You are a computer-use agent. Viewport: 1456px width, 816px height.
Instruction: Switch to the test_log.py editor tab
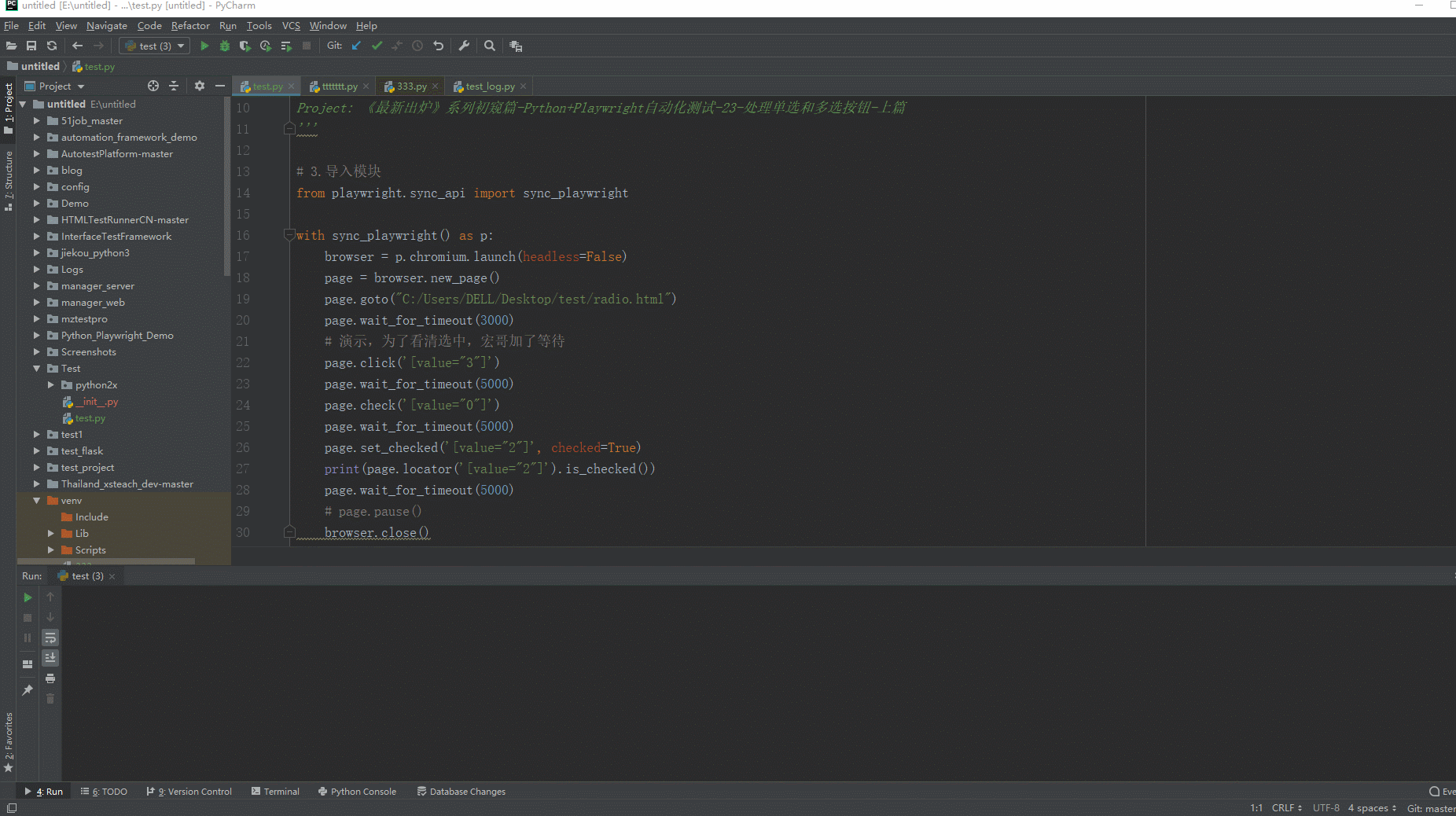click(x=489, y=86)
